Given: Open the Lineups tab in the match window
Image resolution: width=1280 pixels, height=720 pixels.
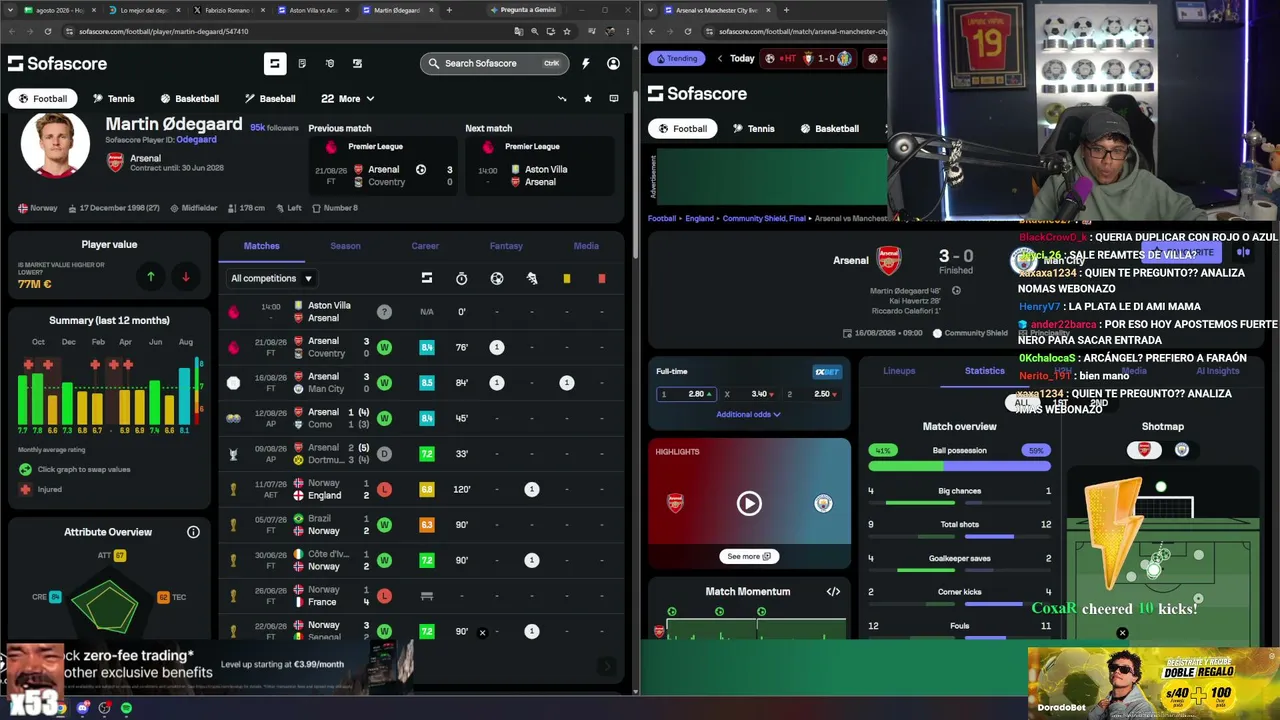Looking at the screenshot, I should [x=899, y=371].
